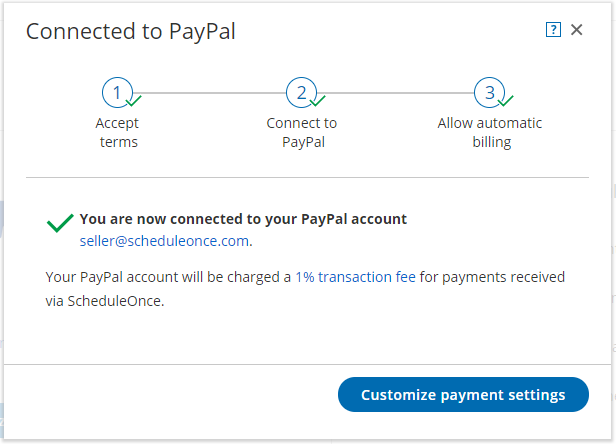Click progress line between steps 1 and 2

[209, 93]
